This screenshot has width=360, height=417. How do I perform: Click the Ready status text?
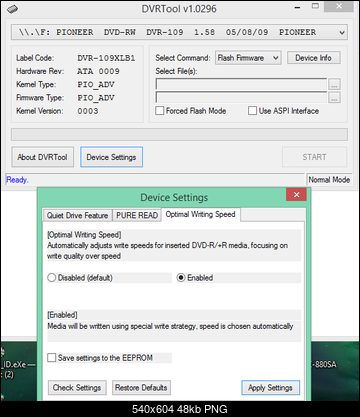point(17,180)
